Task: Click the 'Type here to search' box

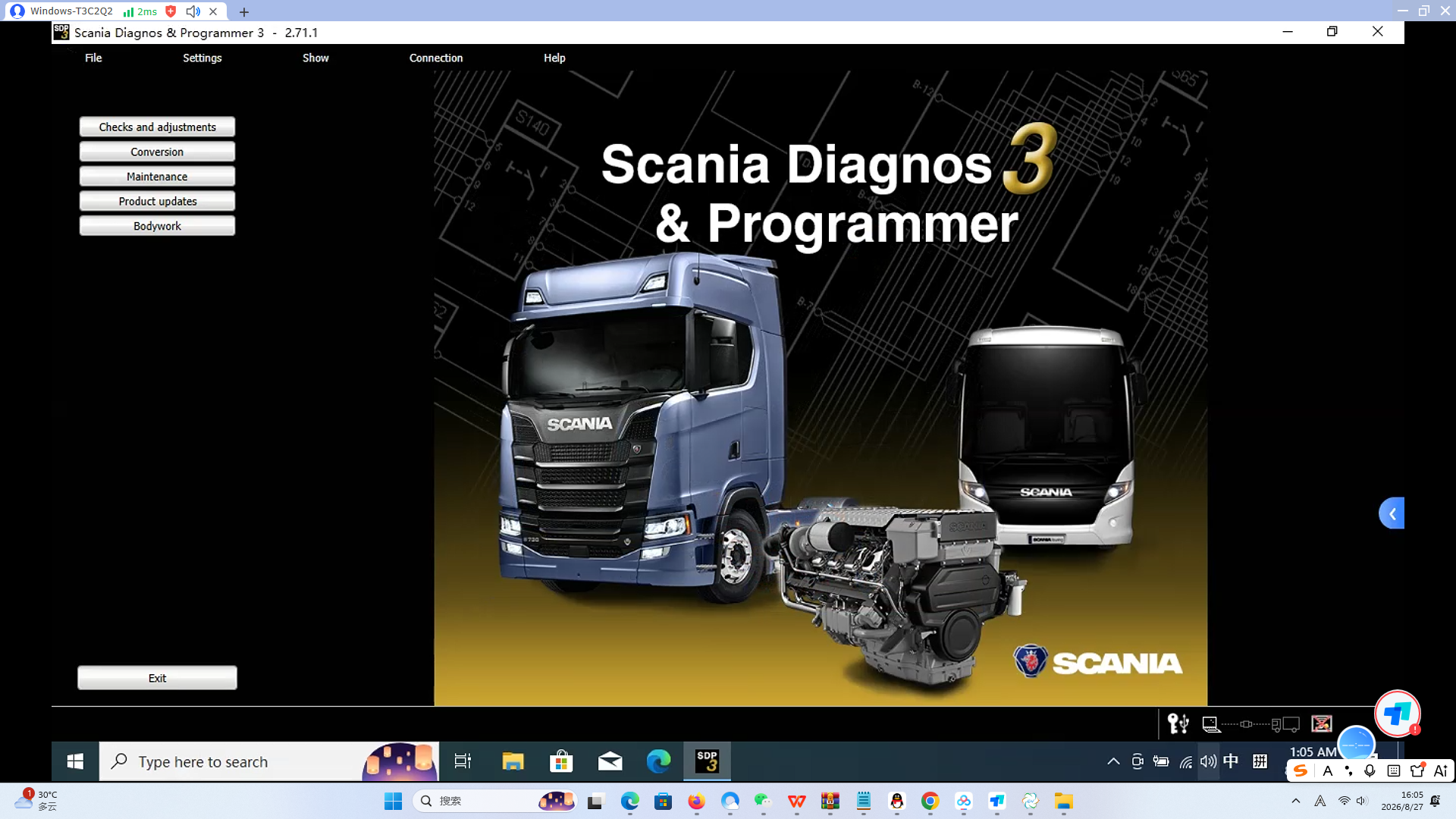Action: pos(268,761)
